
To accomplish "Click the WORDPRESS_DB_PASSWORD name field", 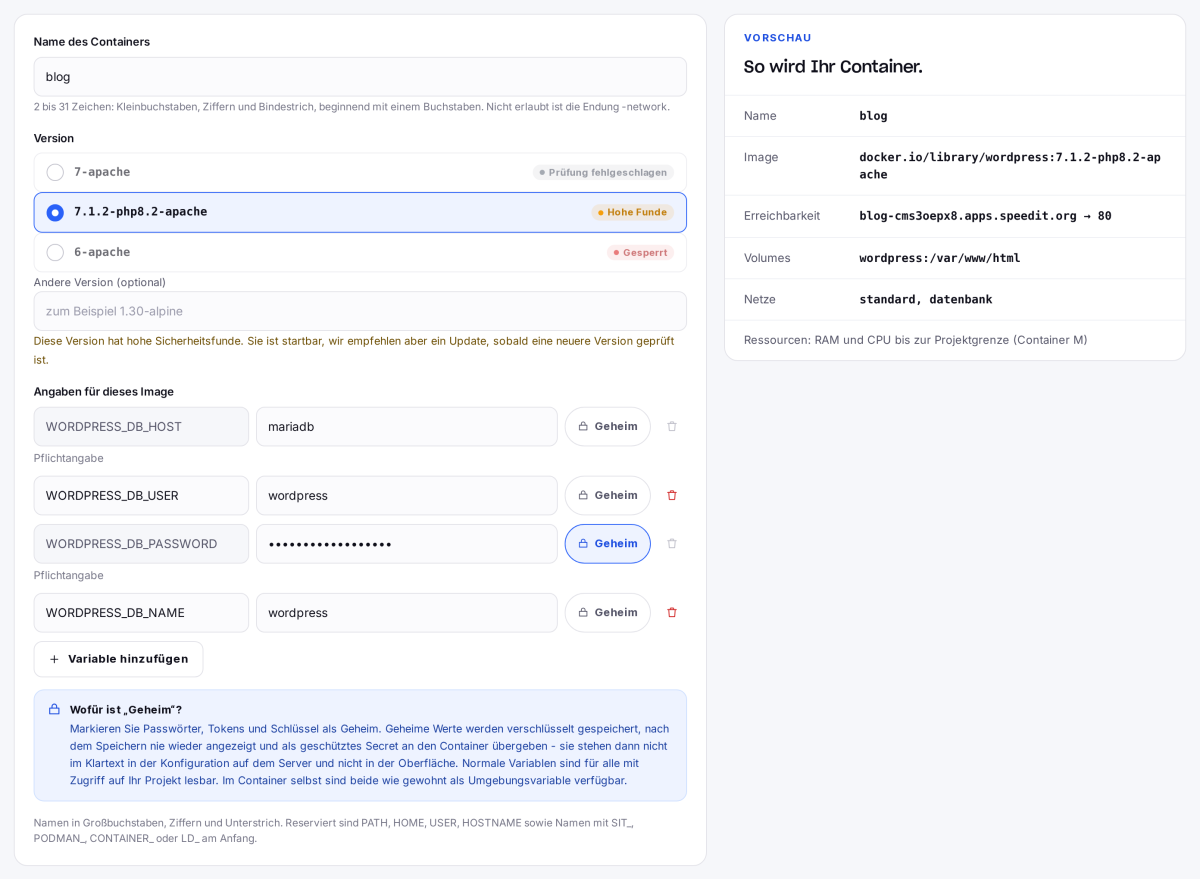I will coord(141,543).
